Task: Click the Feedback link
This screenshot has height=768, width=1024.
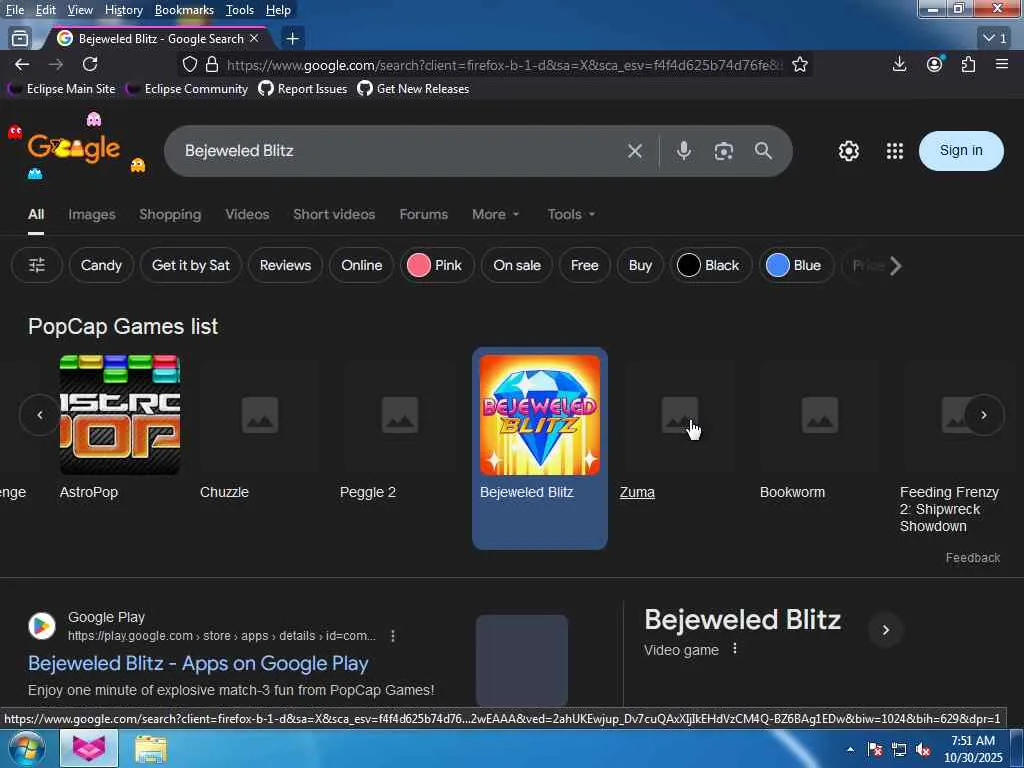Action: pyautogui.click(x=972, y=558)
